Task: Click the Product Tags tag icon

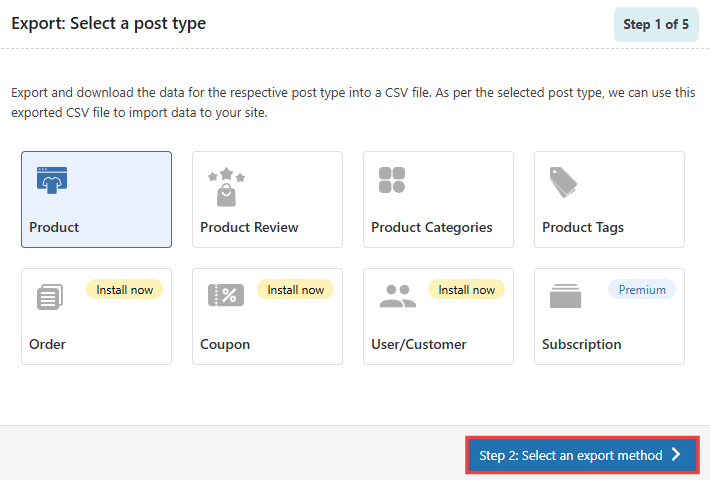Action: click(x=563, y=183)
